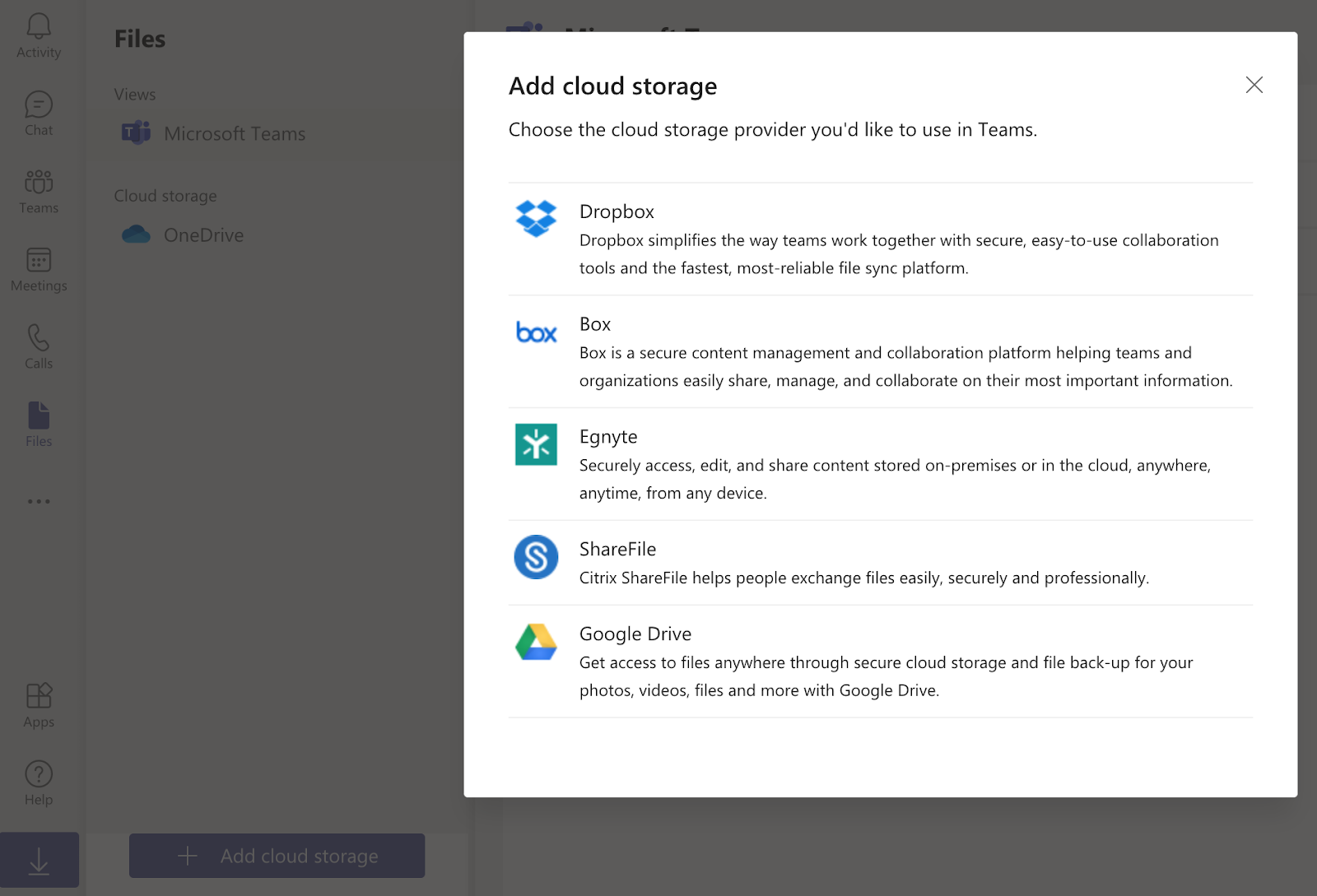
Task: Open OneDrive under Cloud storage
Action: click(203, 235)
